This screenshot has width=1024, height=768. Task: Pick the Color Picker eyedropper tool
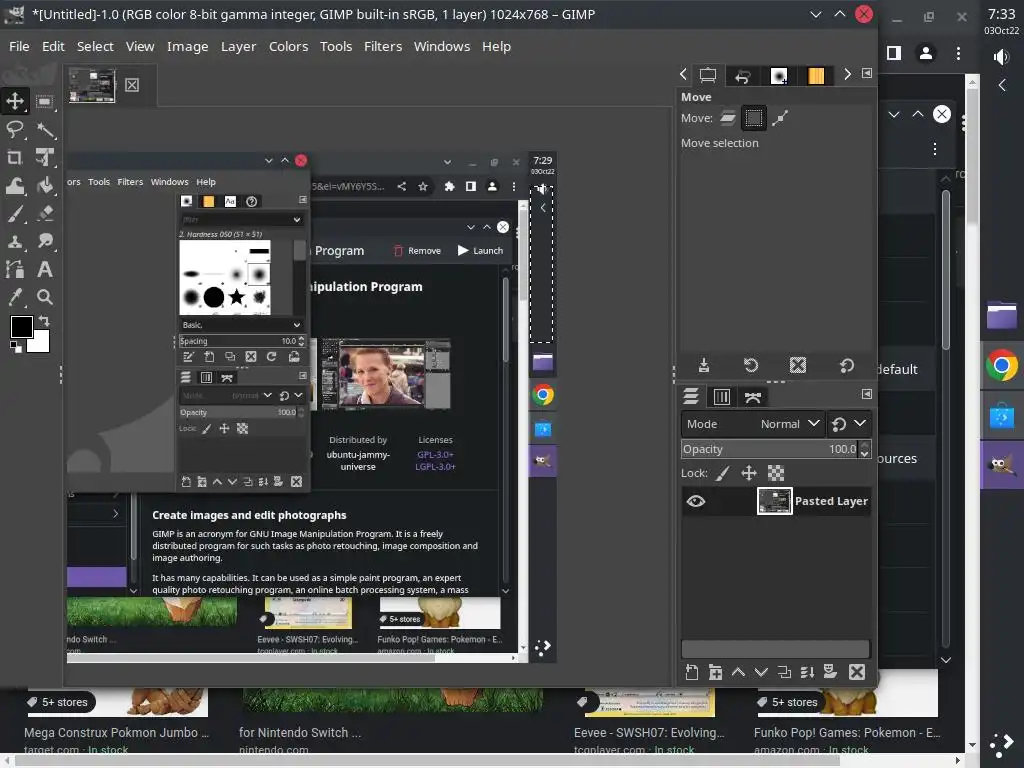[x=14, y=298]
